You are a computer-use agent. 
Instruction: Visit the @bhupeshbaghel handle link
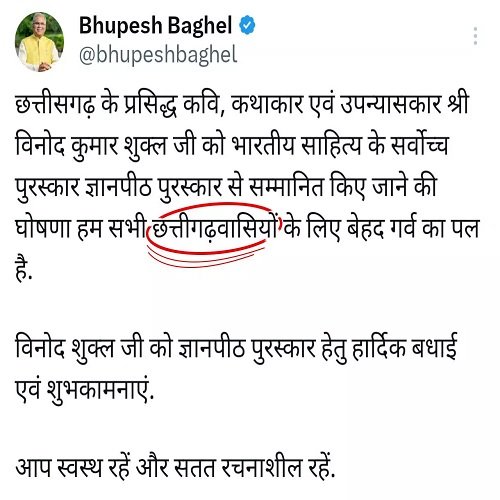(158, 55)
